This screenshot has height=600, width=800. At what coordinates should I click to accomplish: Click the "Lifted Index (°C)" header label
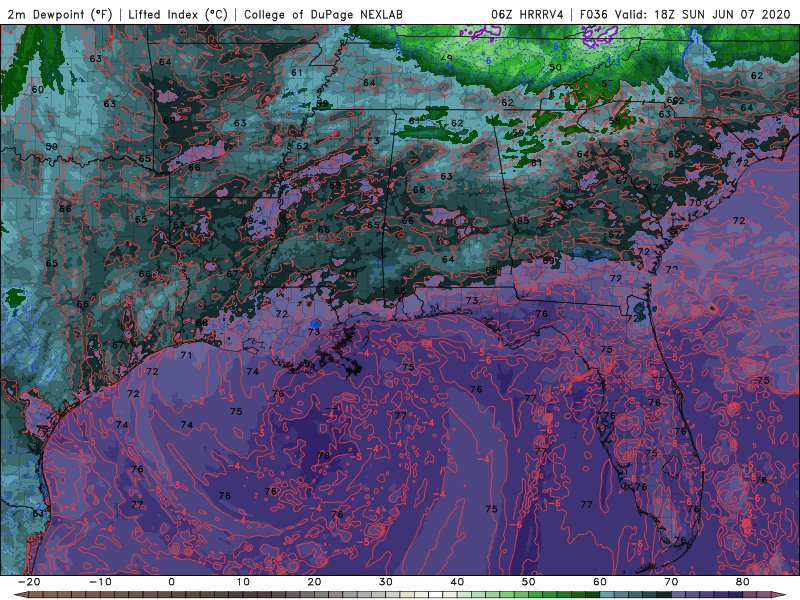click(x=178, y=14)
